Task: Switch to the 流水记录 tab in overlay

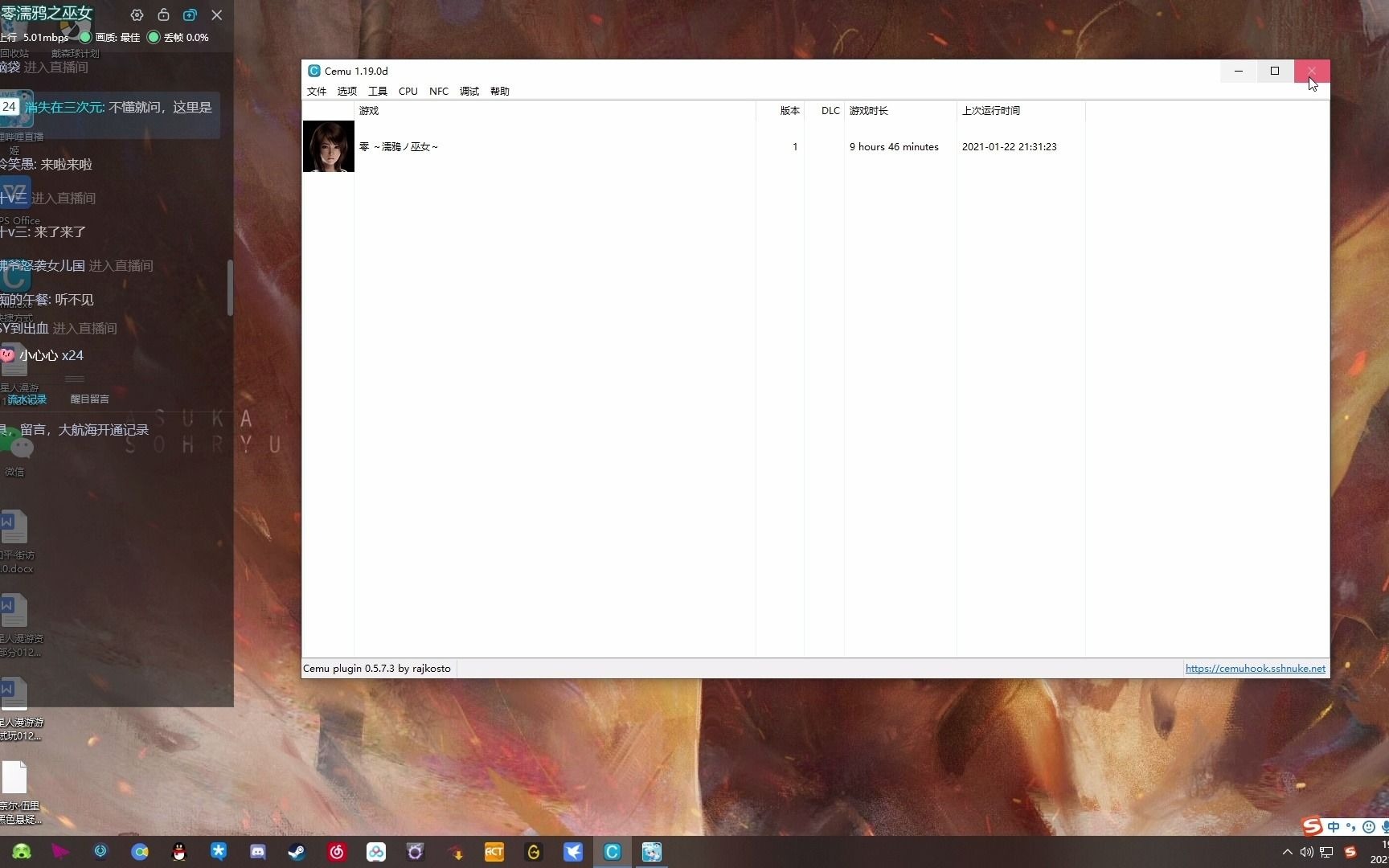Action: (27, 399)
